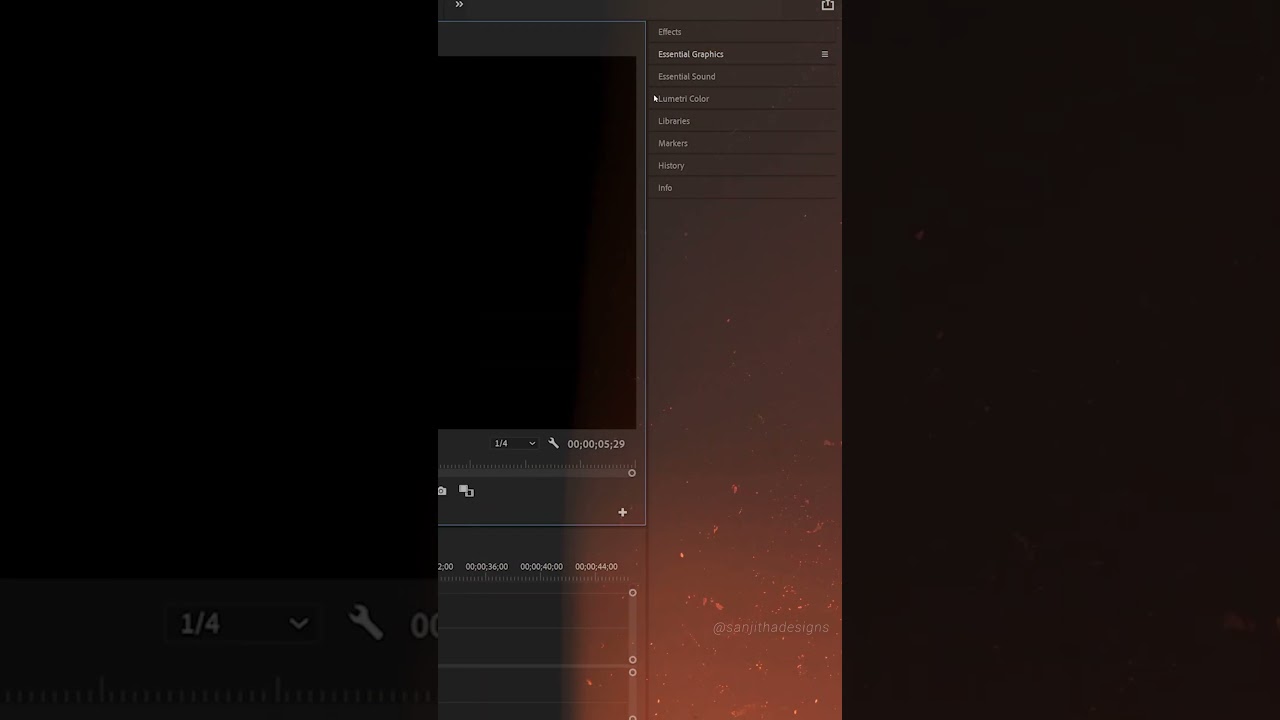Click the Export Frame camera icon
The width and height of the screenshot is (1280, 720).
tap(442, 491)
